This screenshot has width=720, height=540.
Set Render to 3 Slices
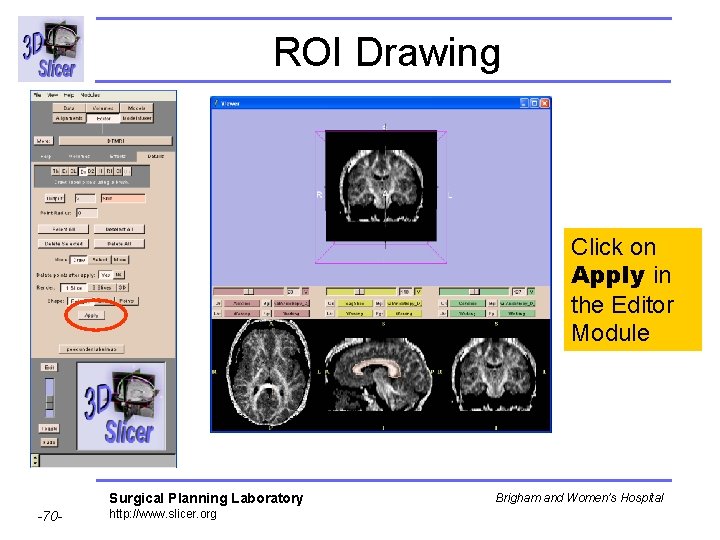(102, 287)
